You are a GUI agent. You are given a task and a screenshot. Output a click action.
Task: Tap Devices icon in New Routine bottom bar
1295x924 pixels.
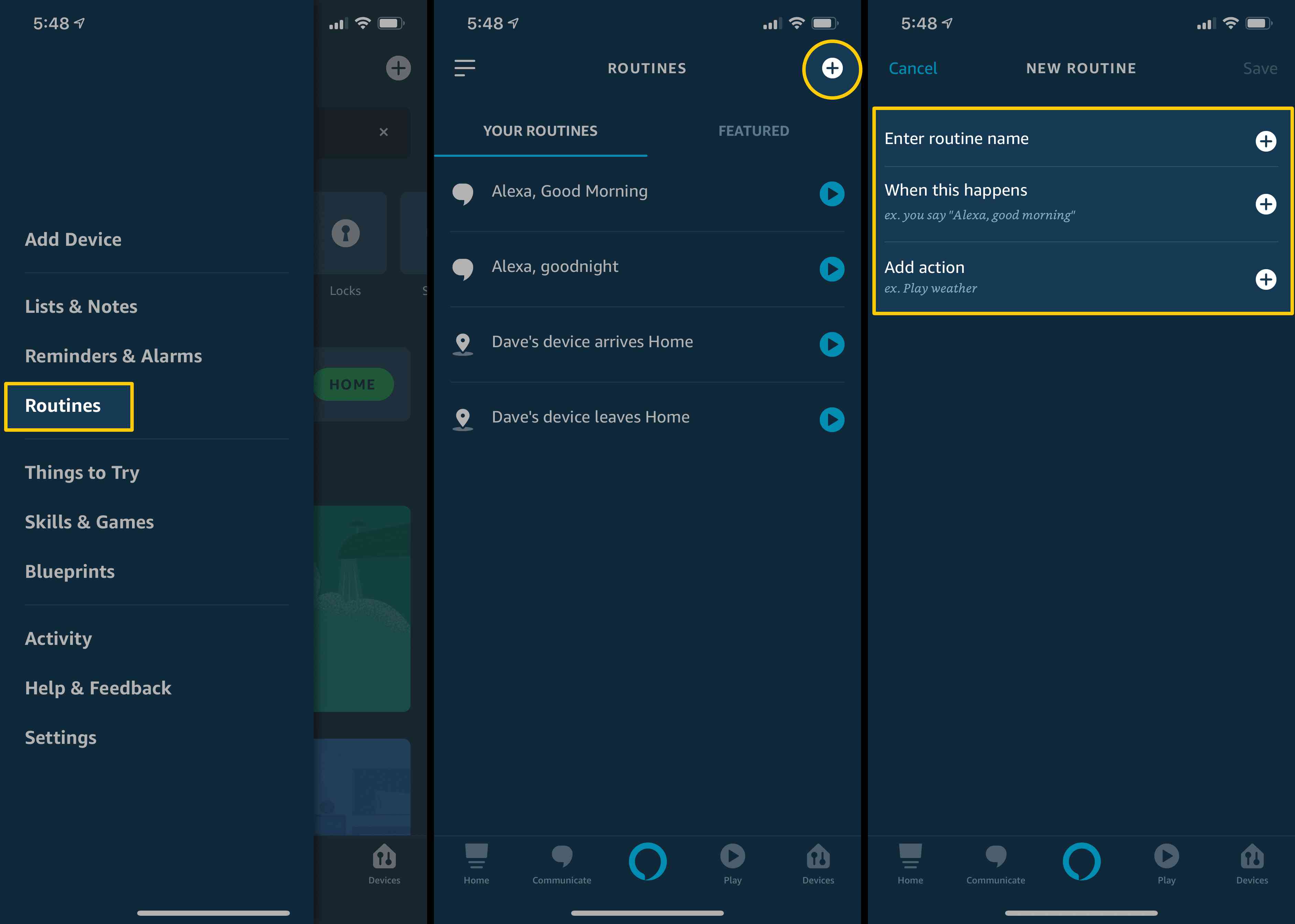pos(1252,864)
